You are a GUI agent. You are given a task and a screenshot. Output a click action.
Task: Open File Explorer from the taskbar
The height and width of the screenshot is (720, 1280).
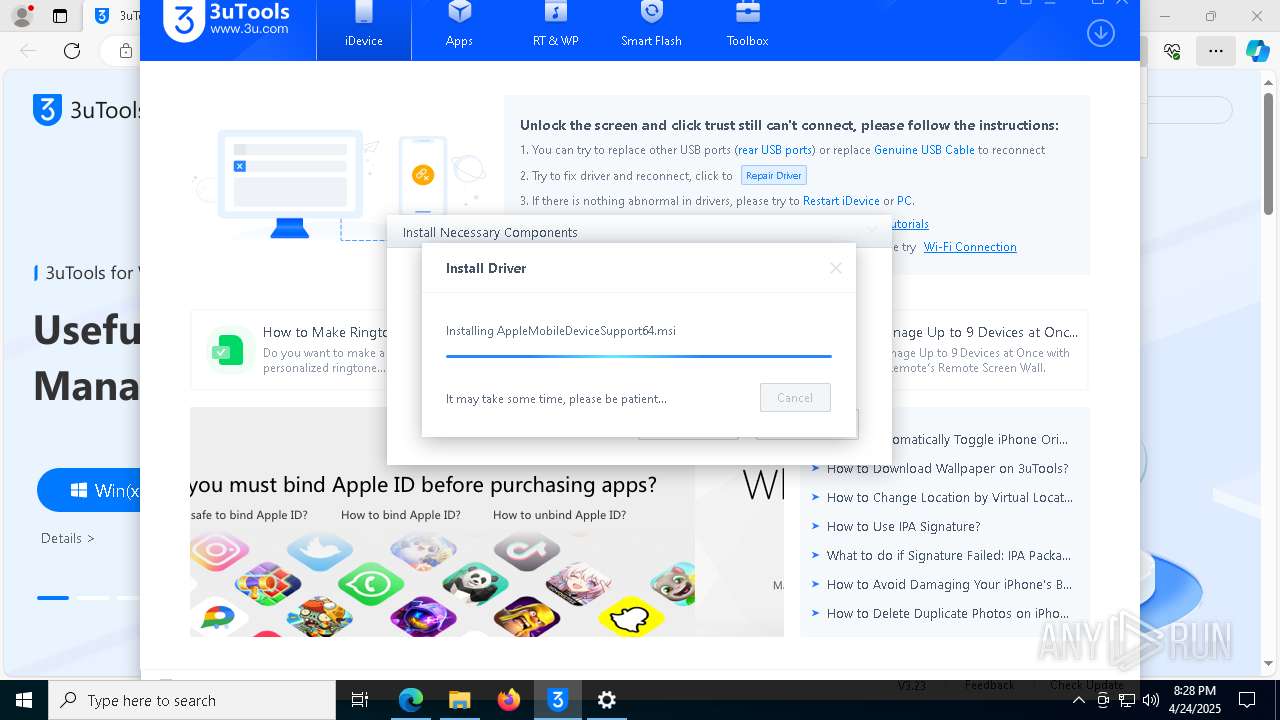(459, 700)
